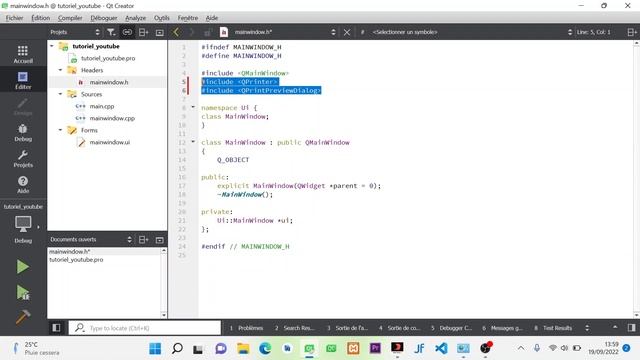Close the mainwindow.h document tab
Image resolution: width=640 pixels, height=360 pixels.
coord(347,32)
